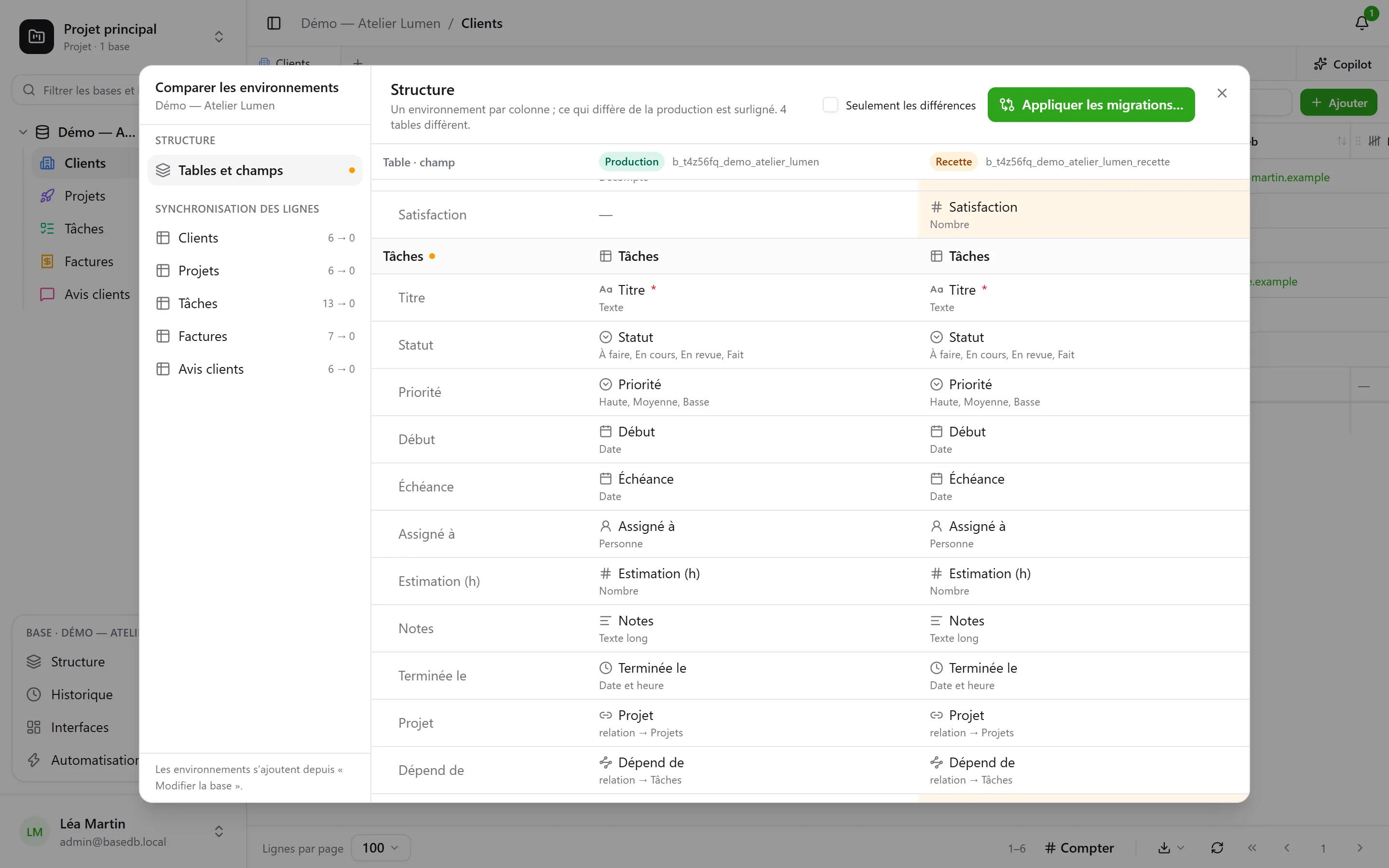The width and height of the screenshot is (1389, 868).
Task: Open the Lignes par page 100 dropdown
Action: pyautogui.click(x=381, y=847)
